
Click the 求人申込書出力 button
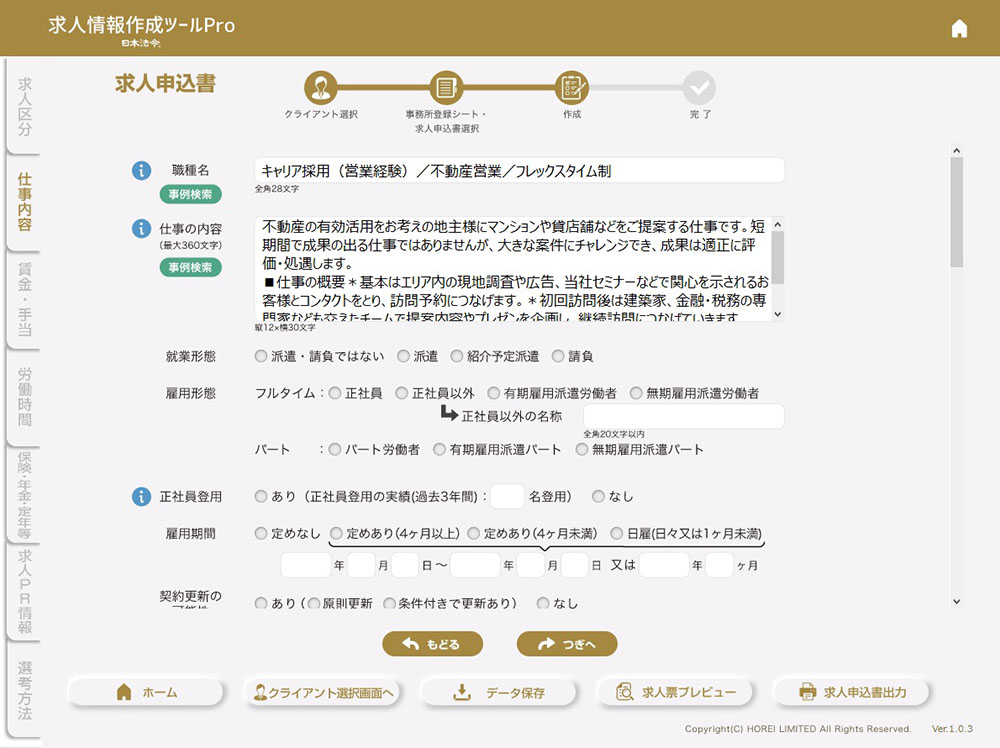coord(851,693)
